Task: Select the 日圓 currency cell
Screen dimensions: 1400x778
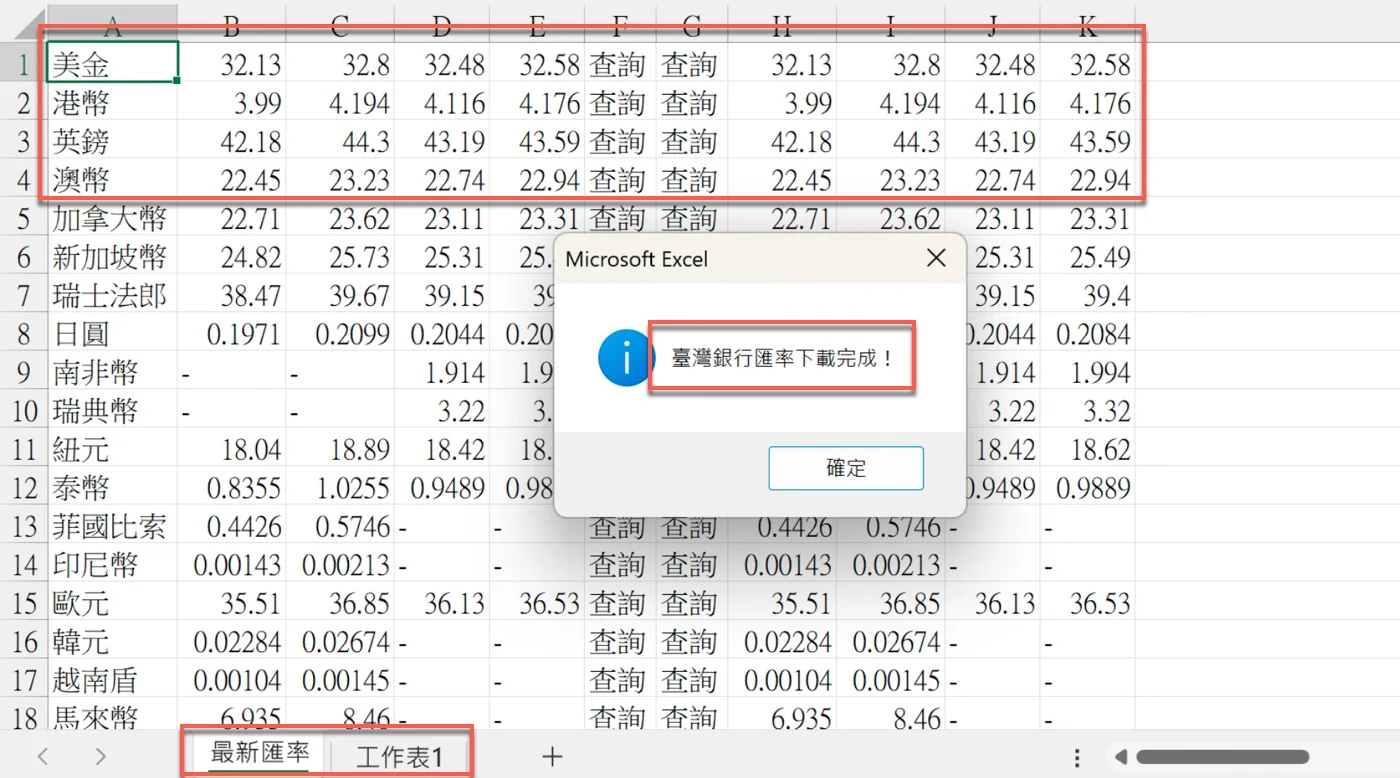Action: pos(112,334)
